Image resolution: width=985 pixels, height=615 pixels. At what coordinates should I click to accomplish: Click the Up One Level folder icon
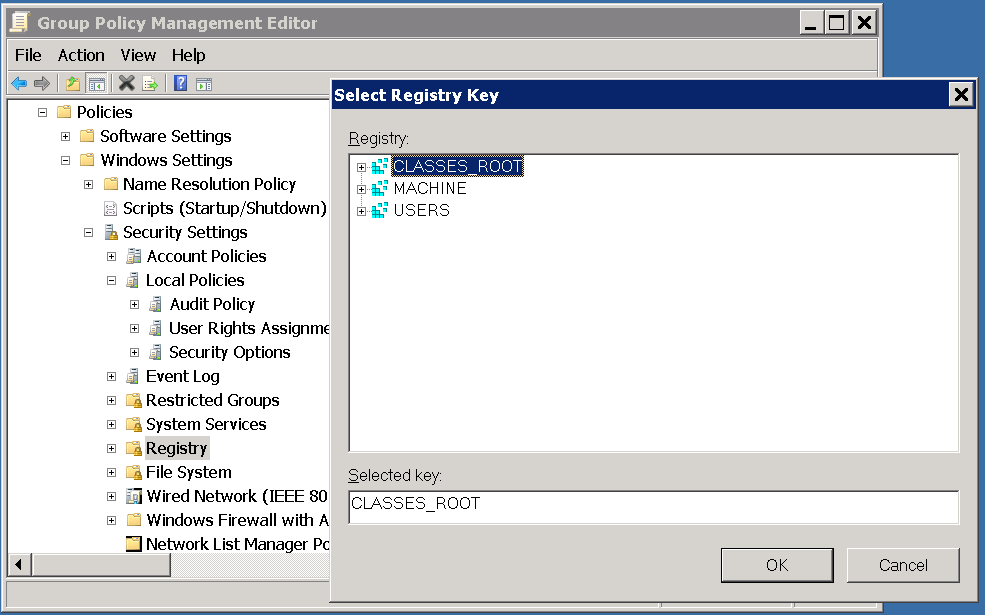pos(73,83)
